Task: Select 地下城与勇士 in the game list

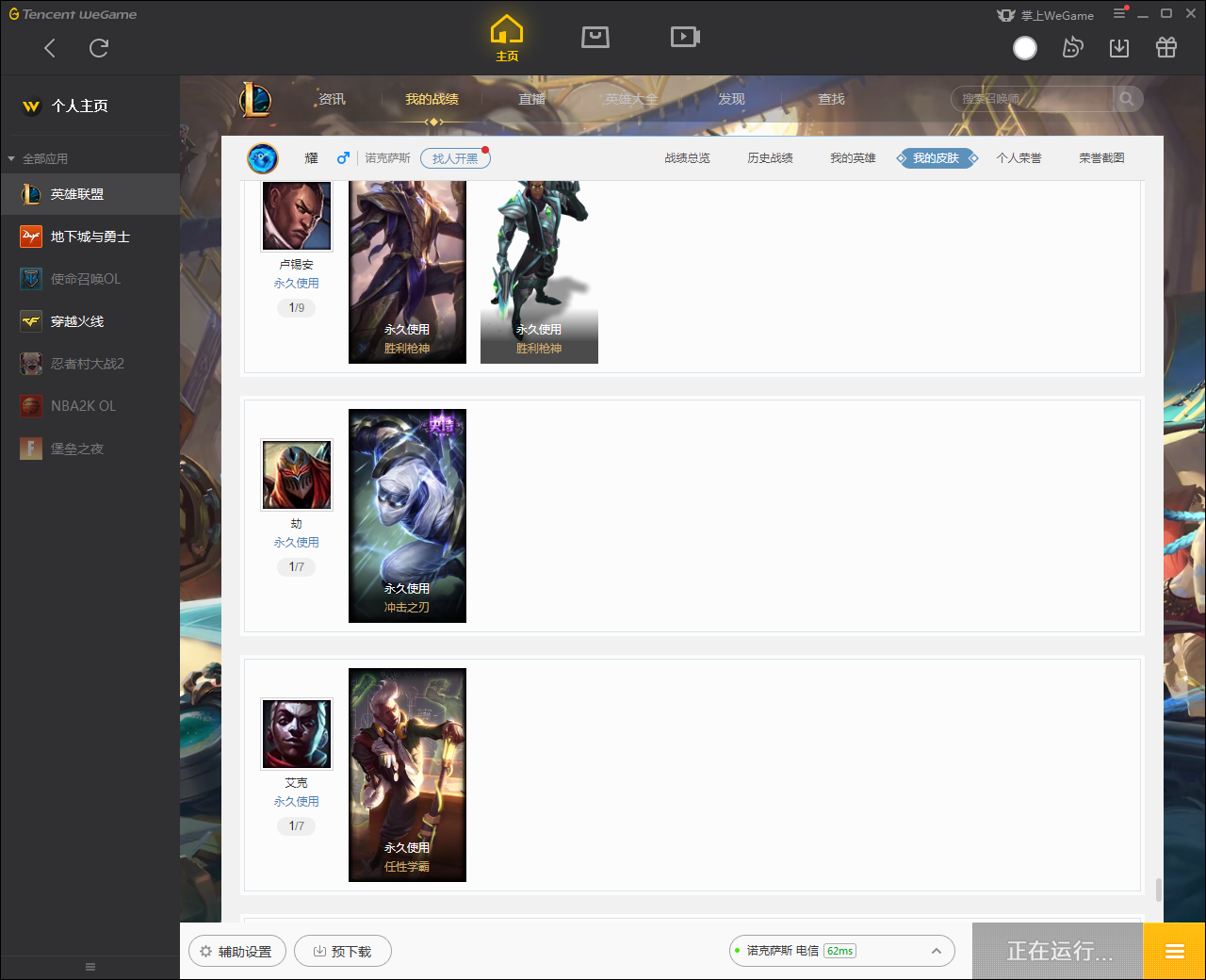Action: pyautogui.click(x=90, y=237)
